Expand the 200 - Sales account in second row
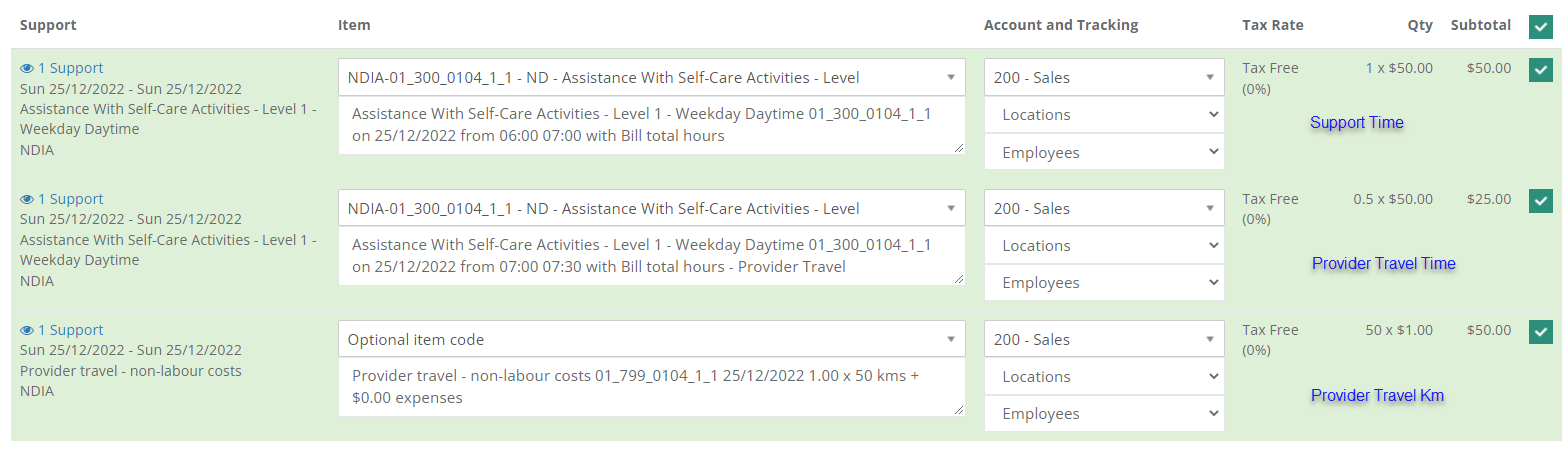The height and width of the screenshot is (450, 1566). (1104, 208)
